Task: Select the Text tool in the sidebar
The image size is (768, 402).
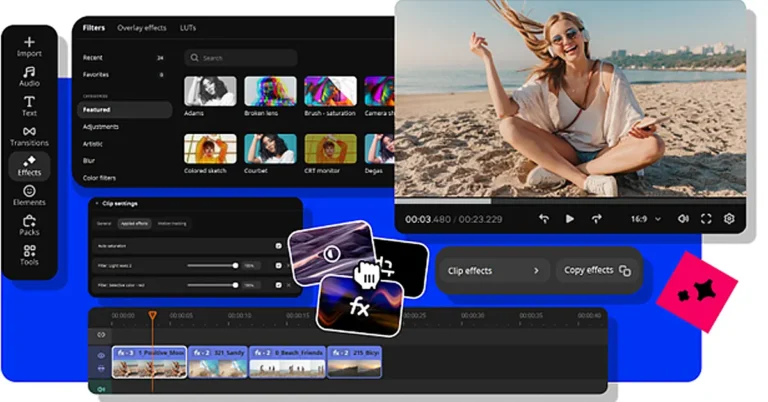Action: [x=29, y=106]
